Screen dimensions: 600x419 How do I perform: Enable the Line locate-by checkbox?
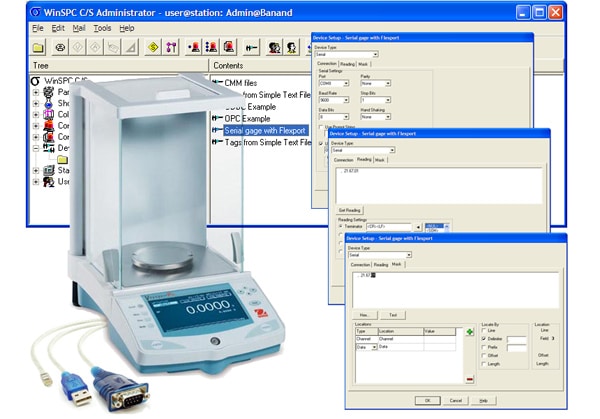tap(483, 330)
